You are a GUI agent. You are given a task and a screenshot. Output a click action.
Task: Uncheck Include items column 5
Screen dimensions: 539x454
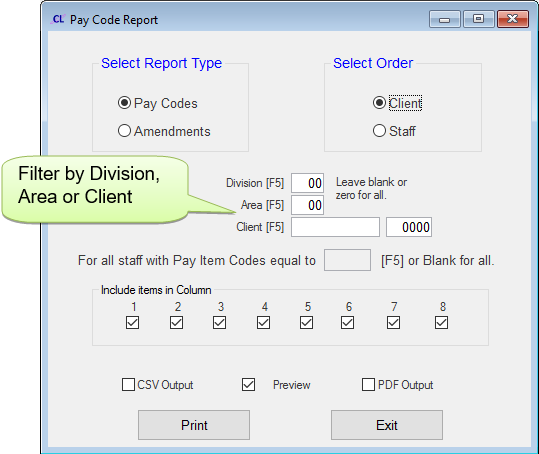click(306, 323)
